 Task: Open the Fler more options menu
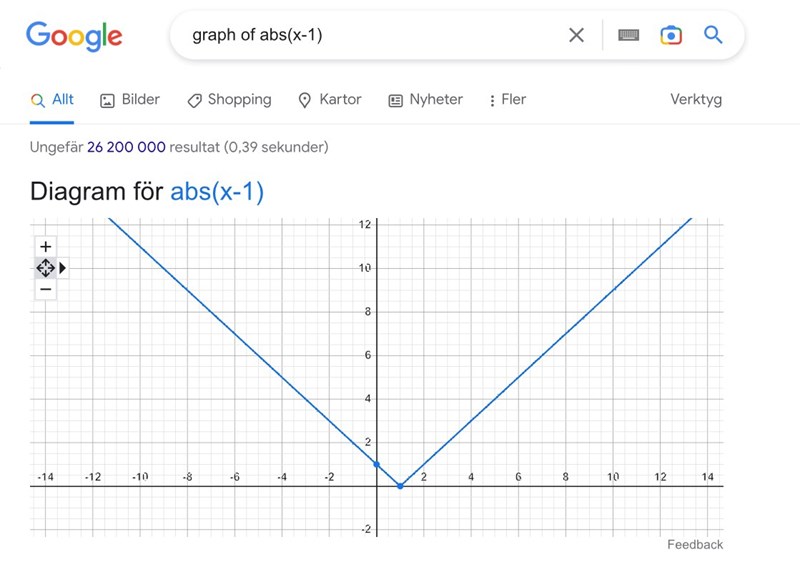[x=507, y=100]
